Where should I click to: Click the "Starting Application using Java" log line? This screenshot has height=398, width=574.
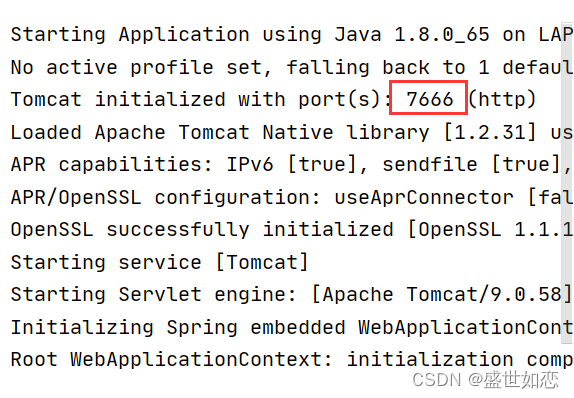point(292,35)
